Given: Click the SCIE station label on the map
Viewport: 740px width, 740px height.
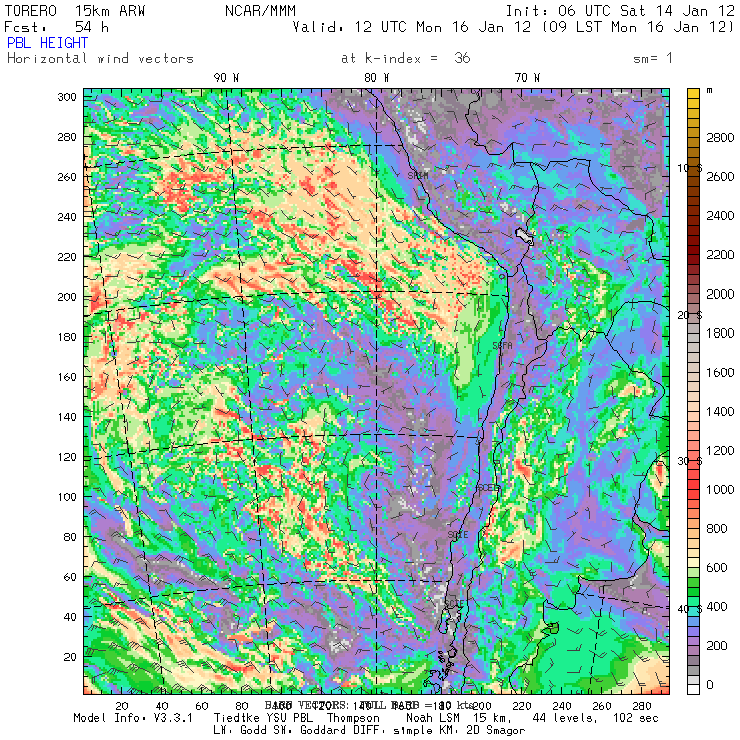Looking at the screenshot, I should [x=458, y=535].
